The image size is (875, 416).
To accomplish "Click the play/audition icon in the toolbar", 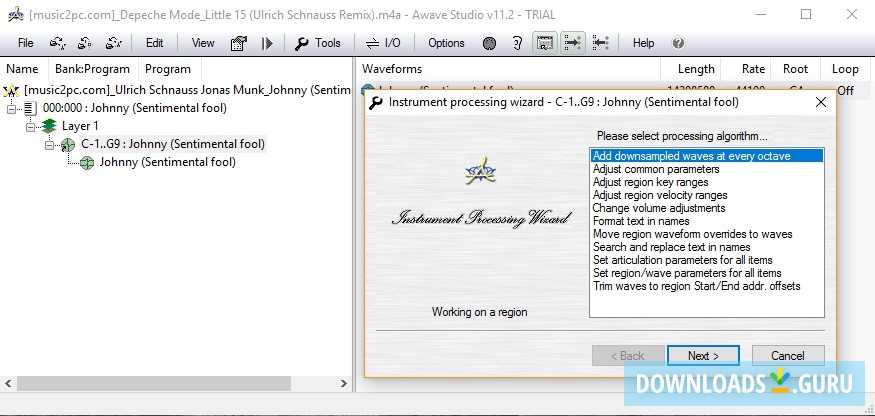I will [268, 43].
